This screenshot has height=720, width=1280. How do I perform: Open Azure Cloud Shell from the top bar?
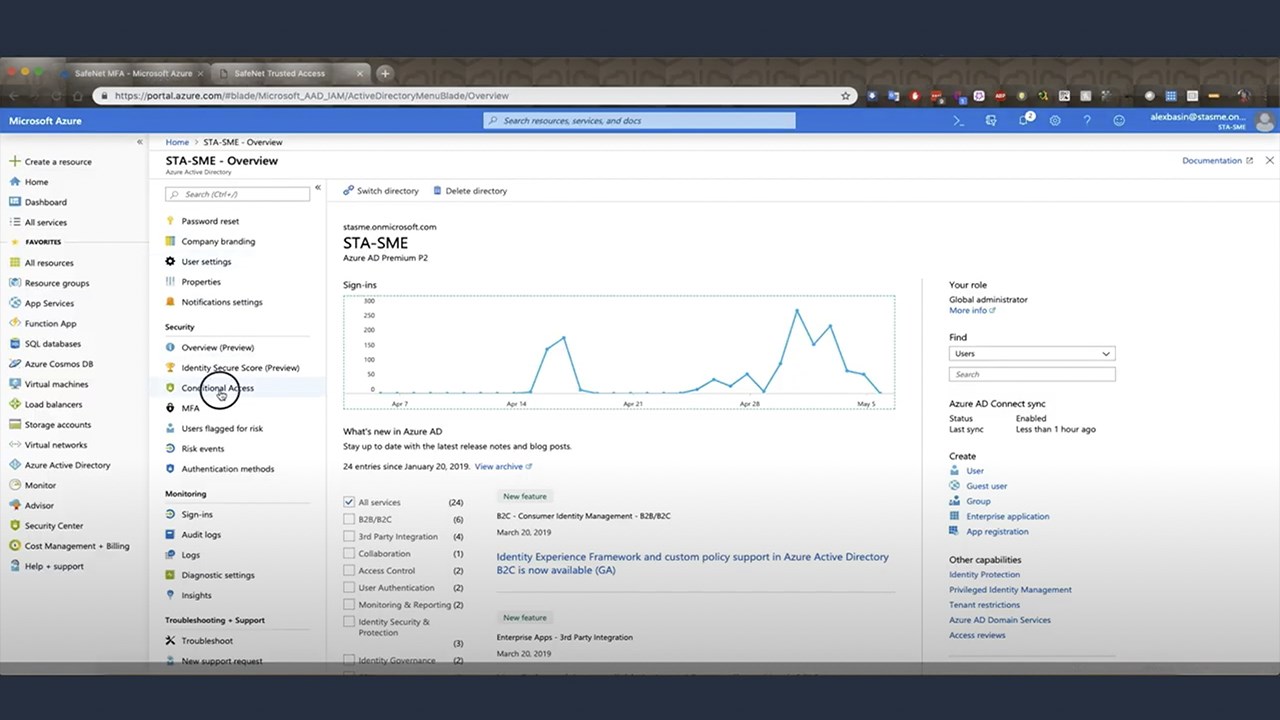[959, 120]
